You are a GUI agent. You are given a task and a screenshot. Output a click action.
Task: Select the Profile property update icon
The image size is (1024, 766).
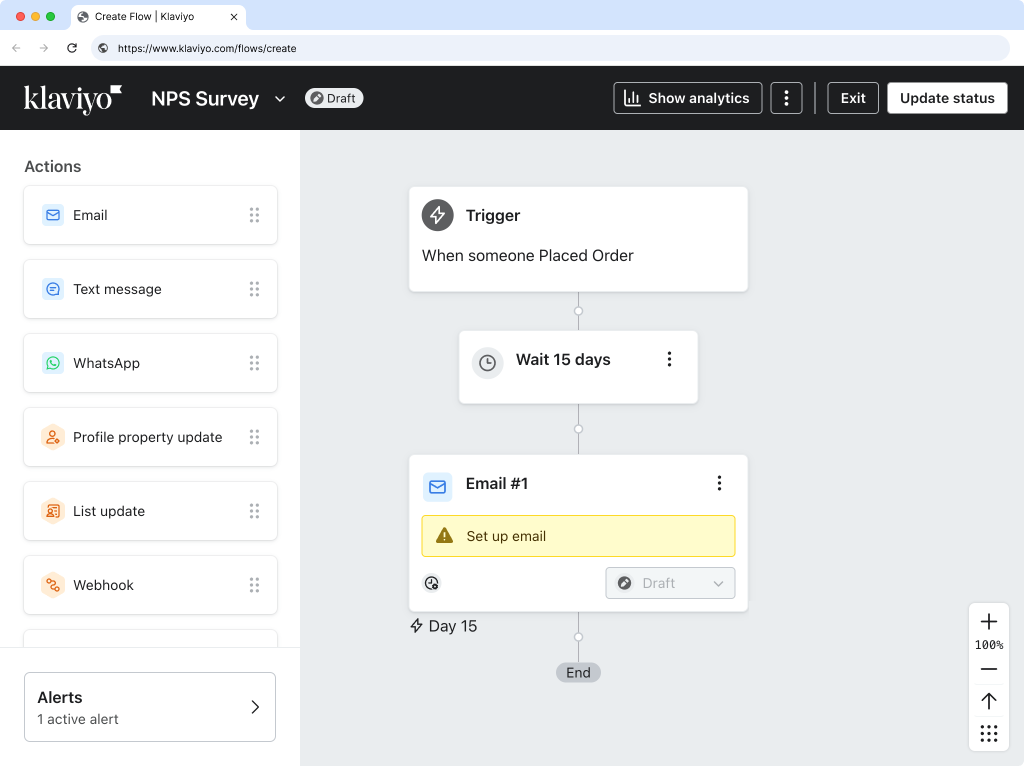tap(52, 437)
